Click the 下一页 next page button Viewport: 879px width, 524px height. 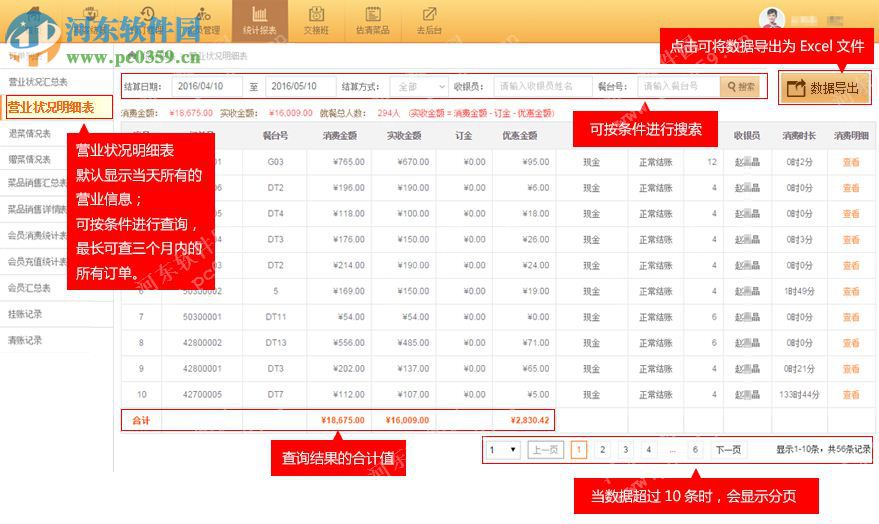pyautogui.click(x=728, y=449)
